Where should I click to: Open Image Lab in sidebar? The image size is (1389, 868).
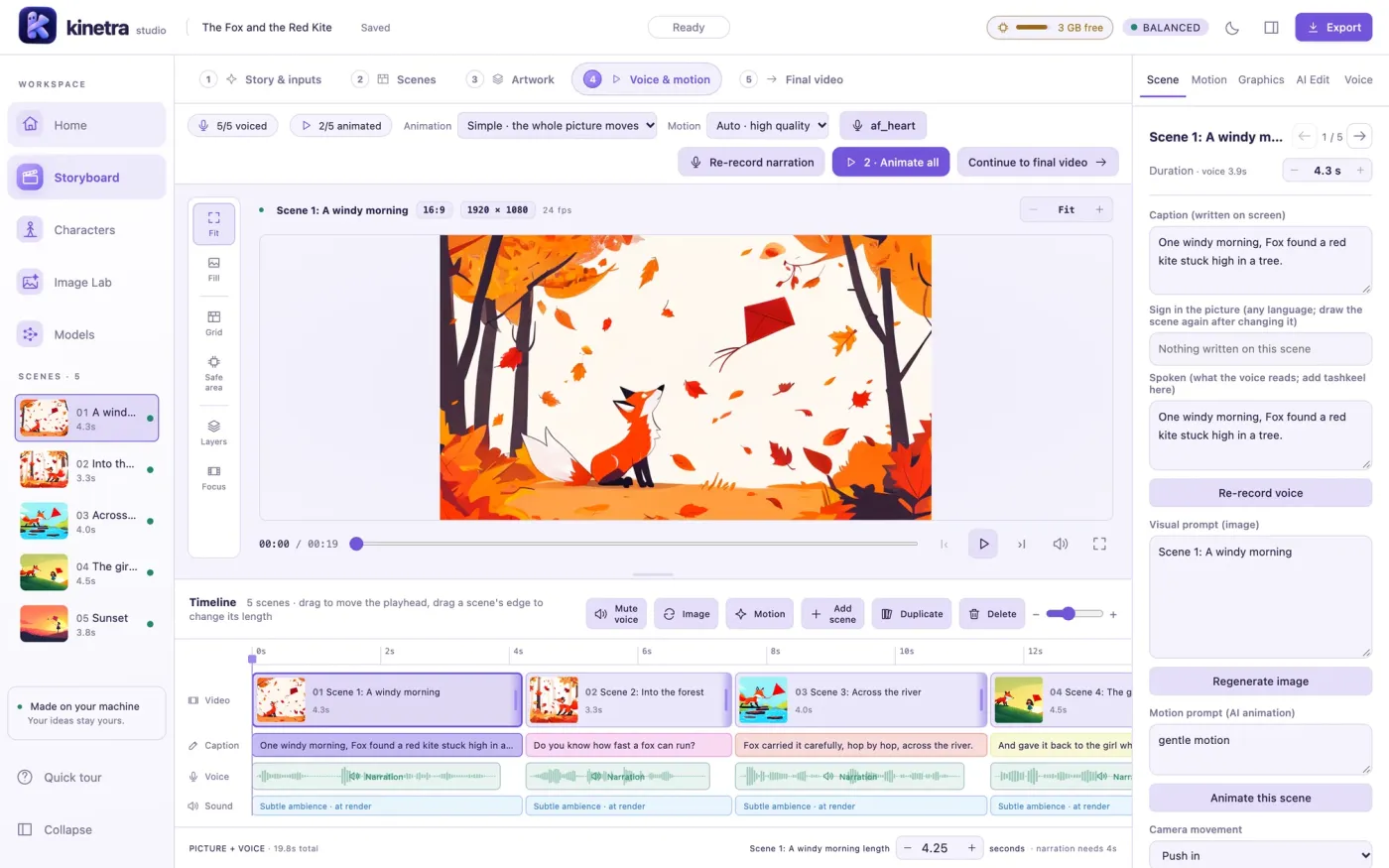86,282
